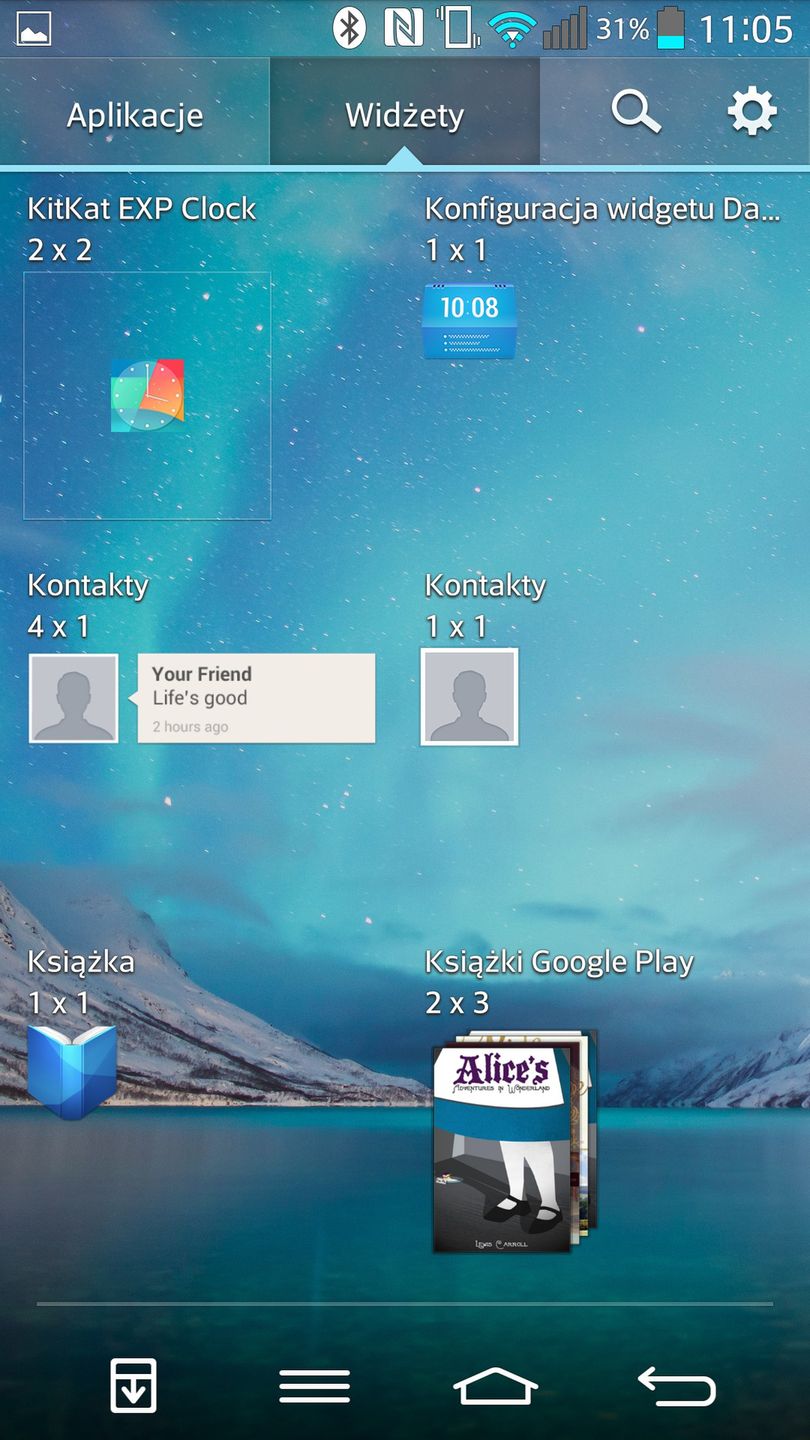Tap the blue 10:08 clock widget icon
The width and height of the screenshot is (810, 1440).
click(469, 321)
